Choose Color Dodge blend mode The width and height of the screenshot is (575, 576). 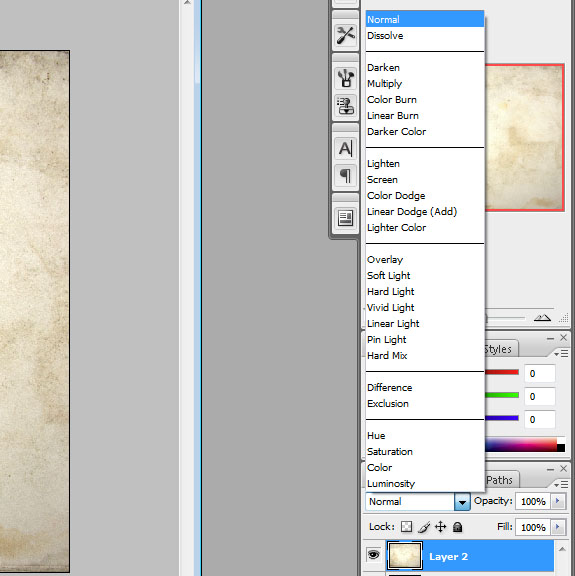click(425, 195)
